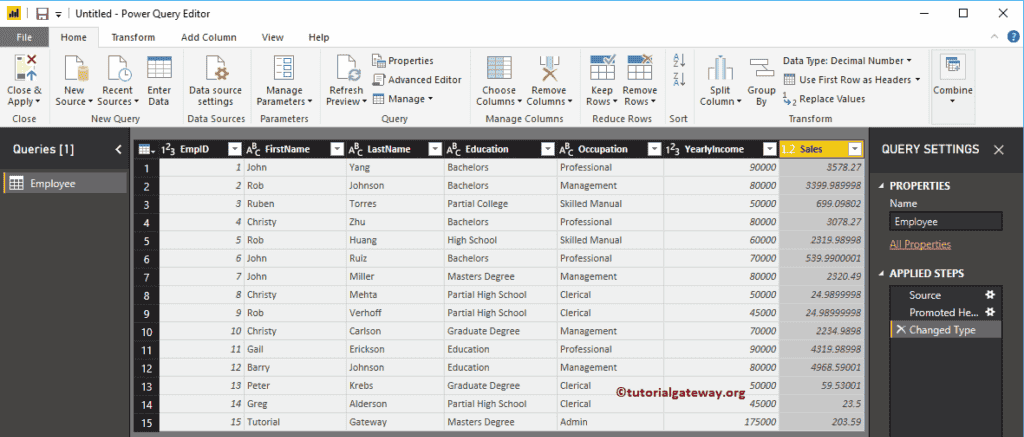
Task: Select the Home tab
Action: [x=74, y=37]
